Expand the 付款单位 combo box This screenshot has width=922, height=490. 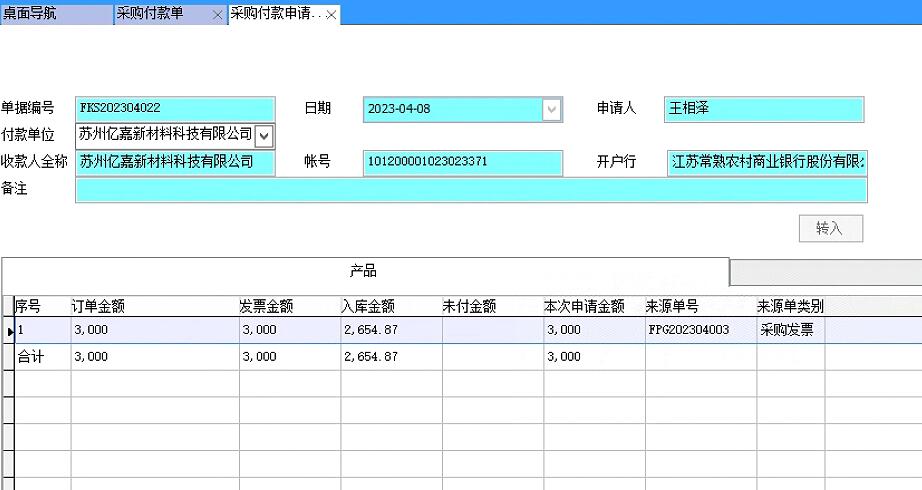coord(264,135)
